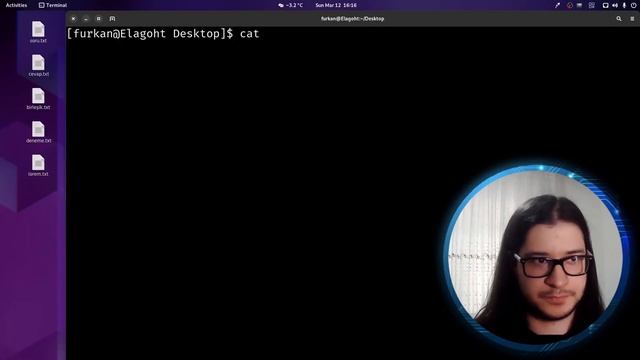Image resolution: width=640 pixels, height=360 pixels.
Task: Open the volume speaker icon in the tray
Action: [615, 5]
